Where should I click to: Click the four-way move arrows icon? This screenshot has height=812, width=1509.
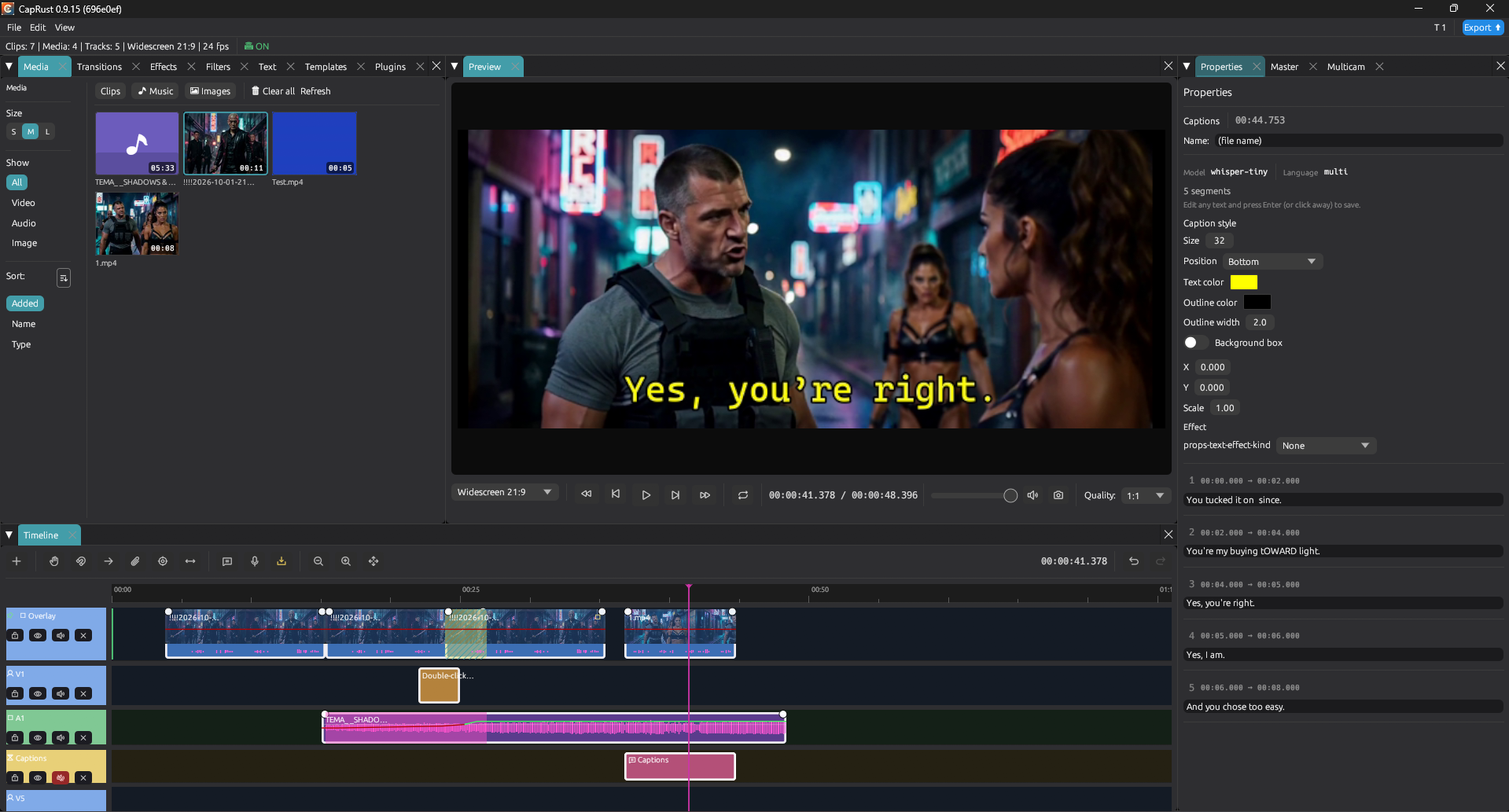[x=374, y=561]
